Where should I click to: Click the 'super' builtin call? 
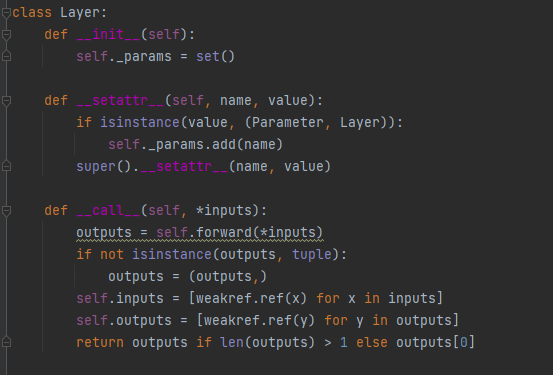tap(96, 167)
